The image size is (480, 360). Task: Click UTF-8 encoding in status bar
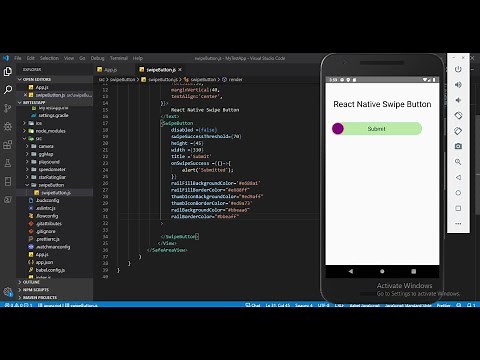click(323, 305)
